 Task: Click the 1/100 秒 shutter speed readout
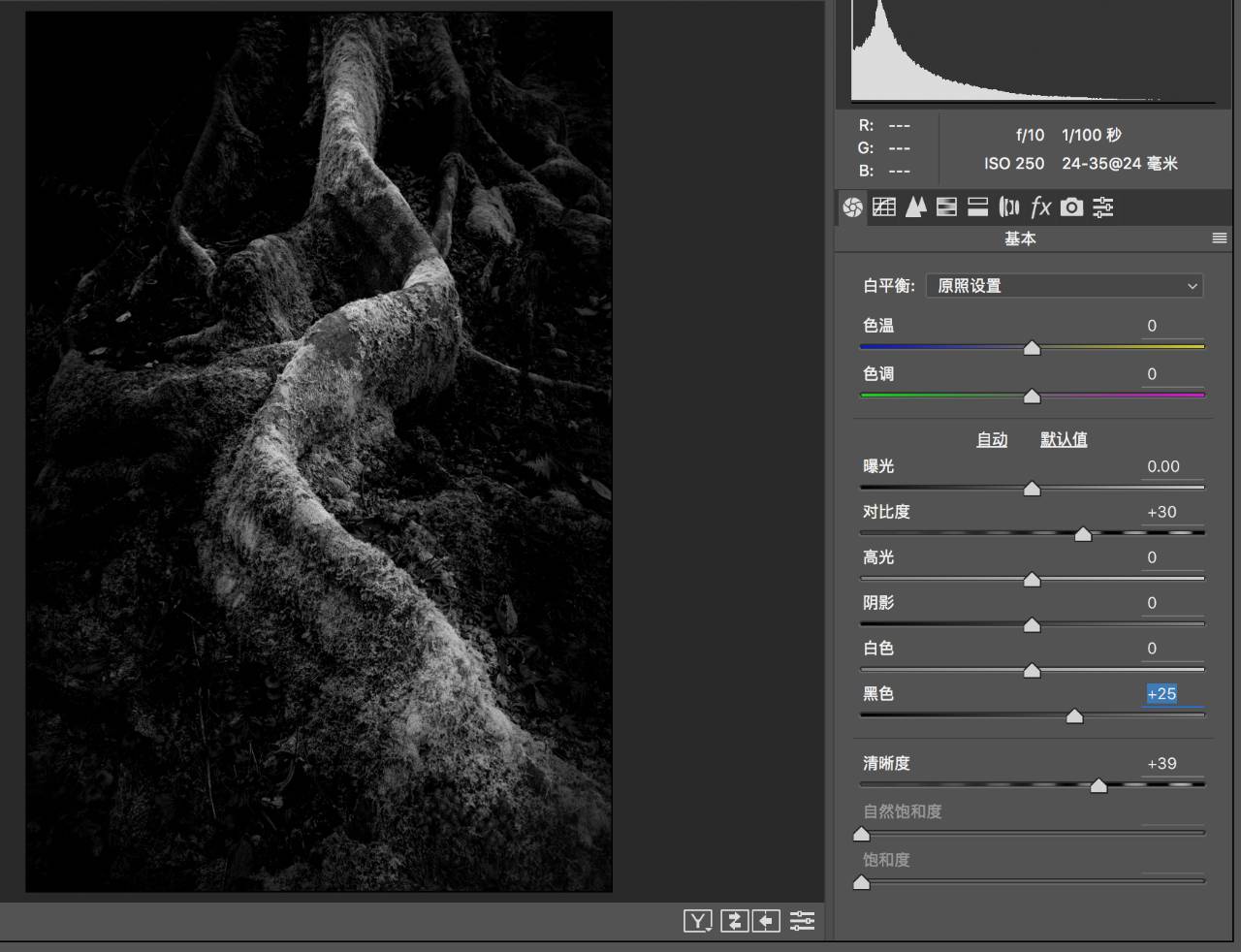point(1092,136)
